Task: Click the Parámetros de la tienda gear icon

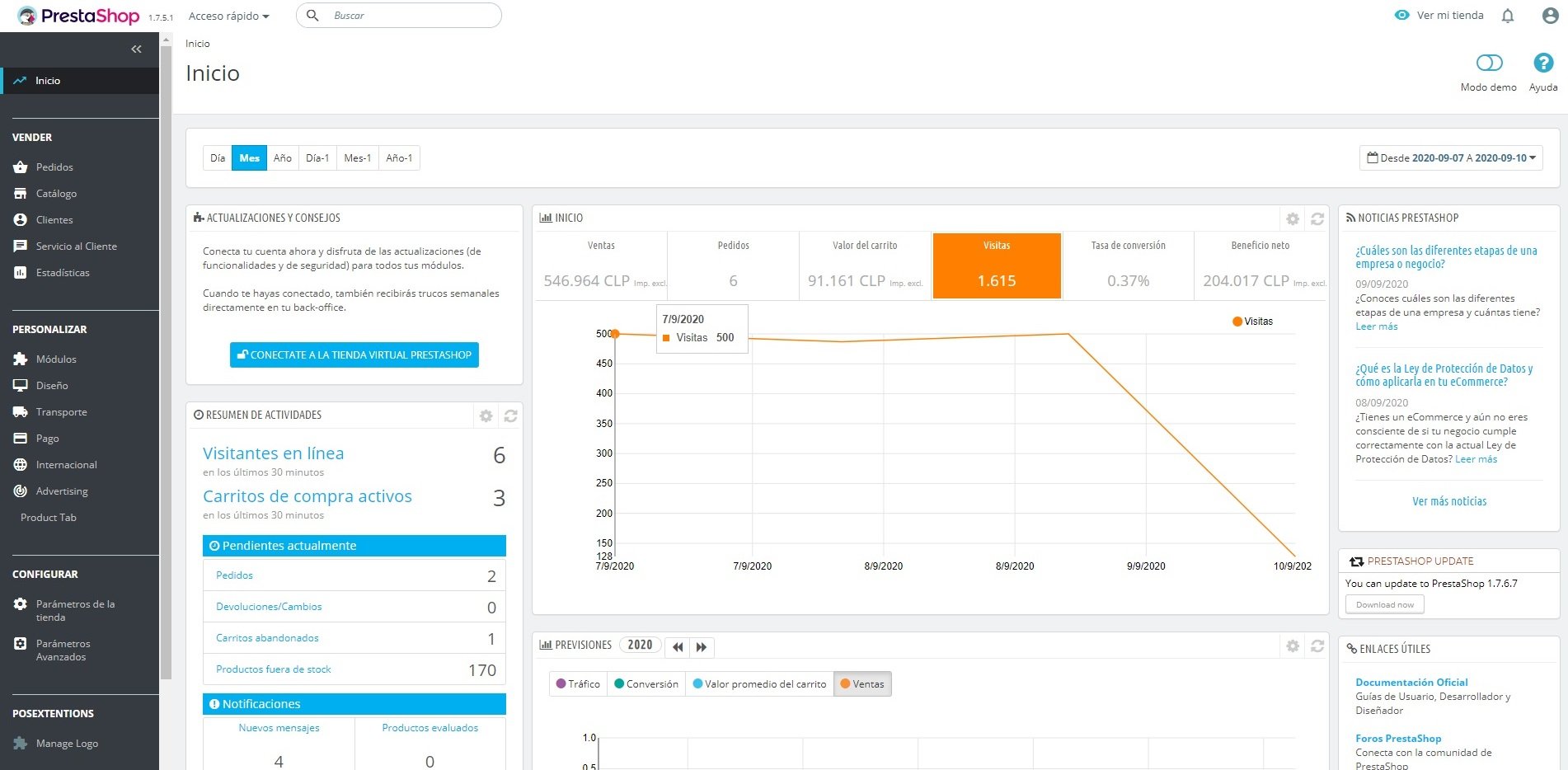Action: pos(21,604)
